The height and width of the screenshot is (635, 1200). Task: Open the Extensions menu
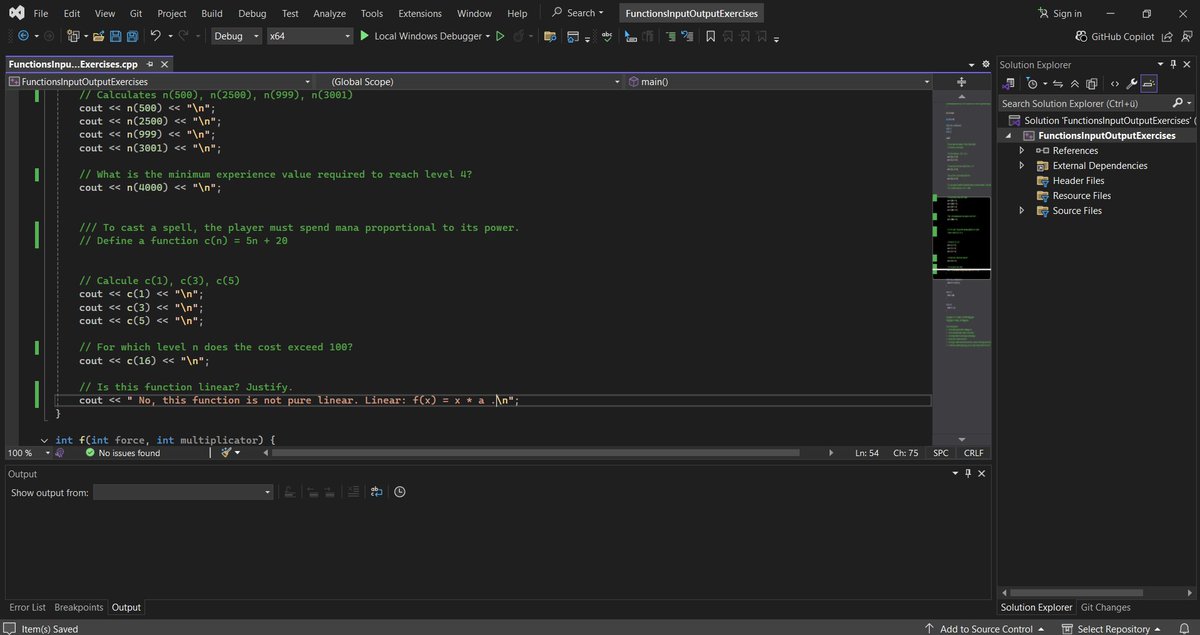tap(420, 13)
